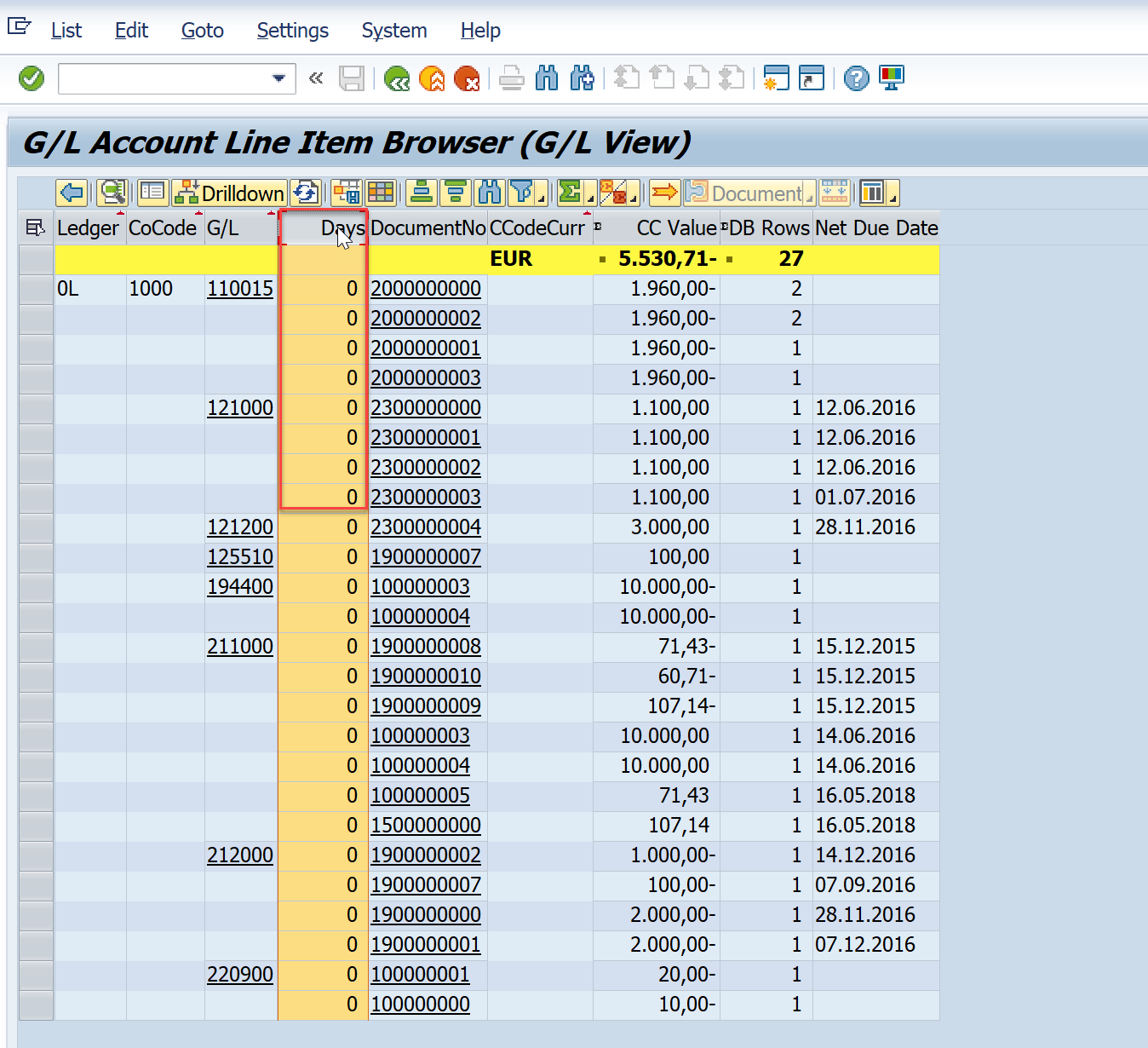Click the red Cancel icon

coord(467,78)
